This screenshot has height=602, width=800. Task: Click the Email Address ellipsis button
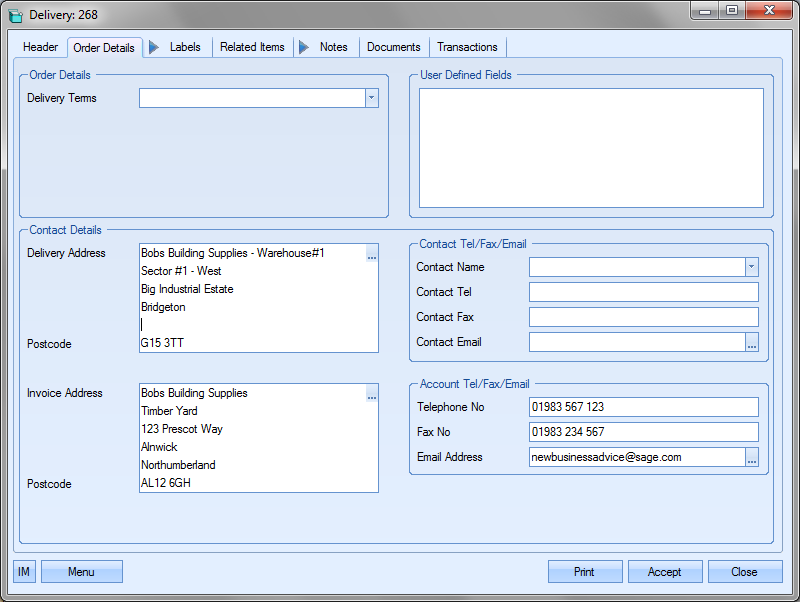click(752, 458)
